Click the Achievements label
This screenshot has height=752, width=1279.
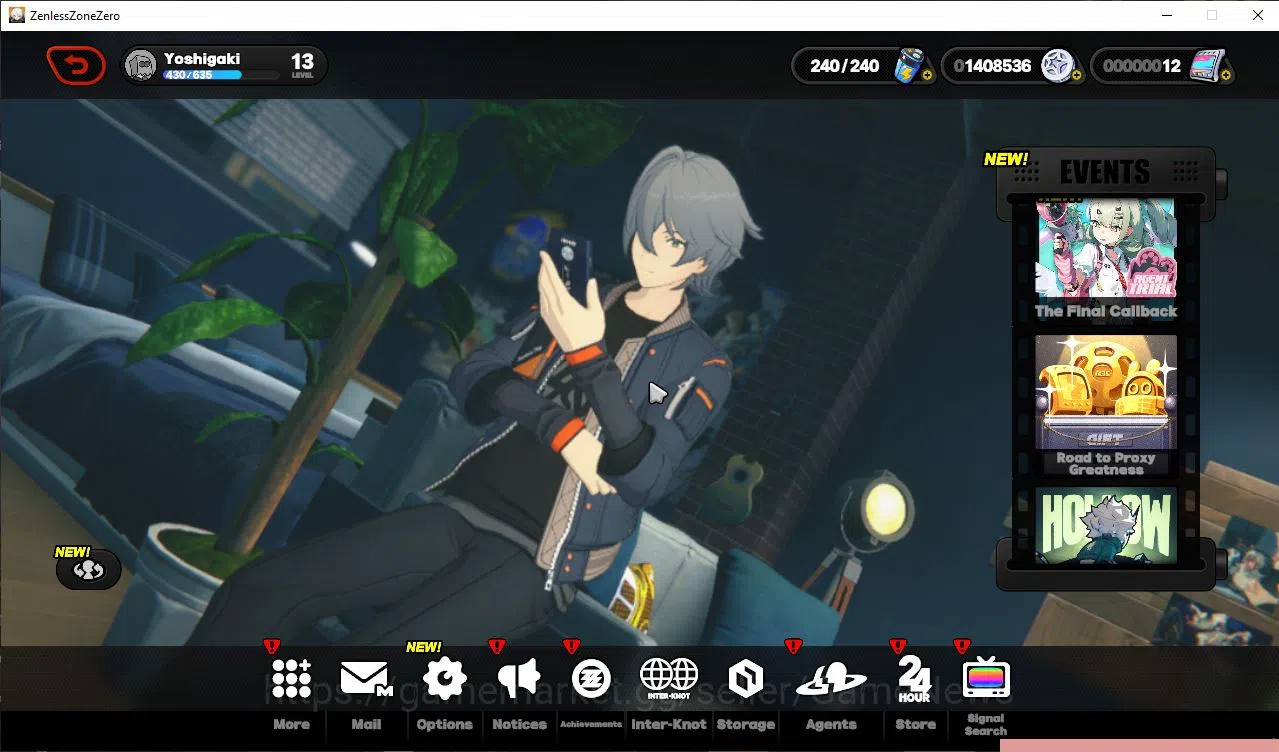tap(591, 724)
